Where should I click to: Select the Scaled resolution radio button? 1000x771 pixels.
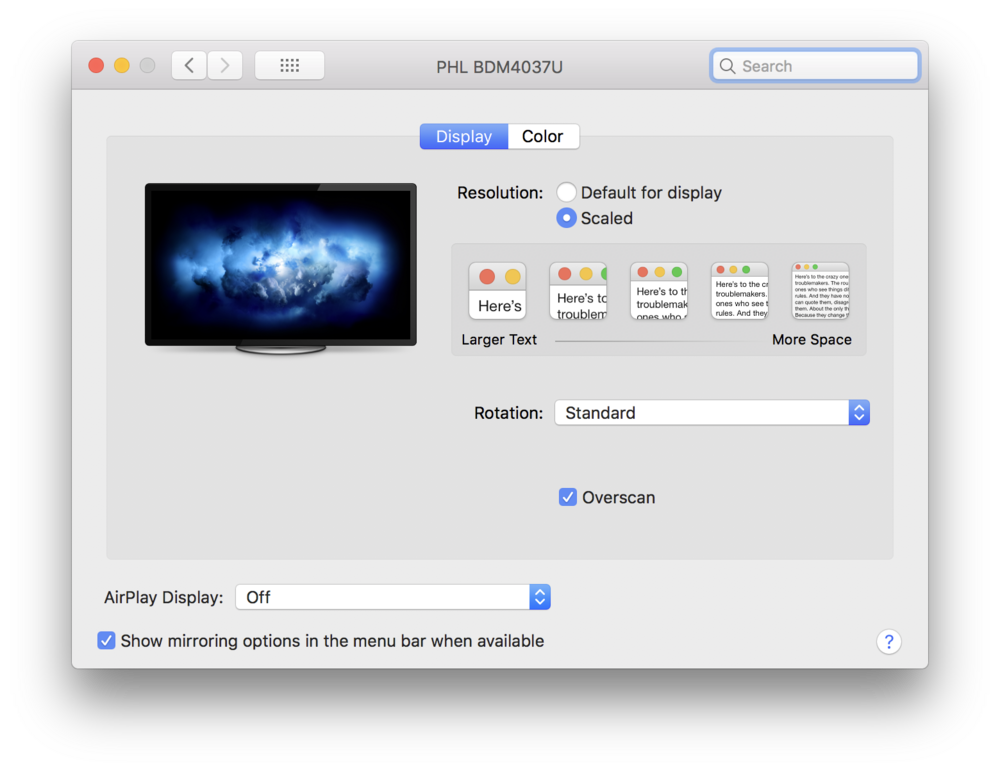click(567, 218)
